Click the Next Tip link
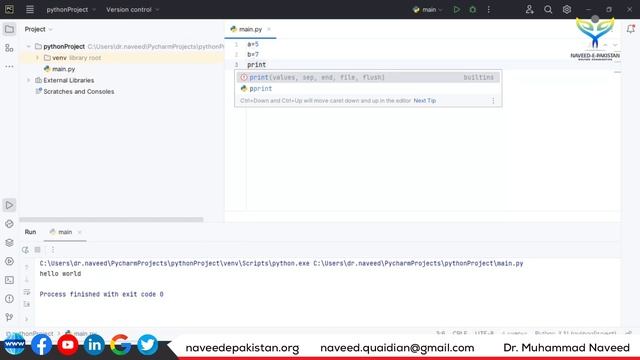This screenshot has height=360, width=640. point(424,100)
